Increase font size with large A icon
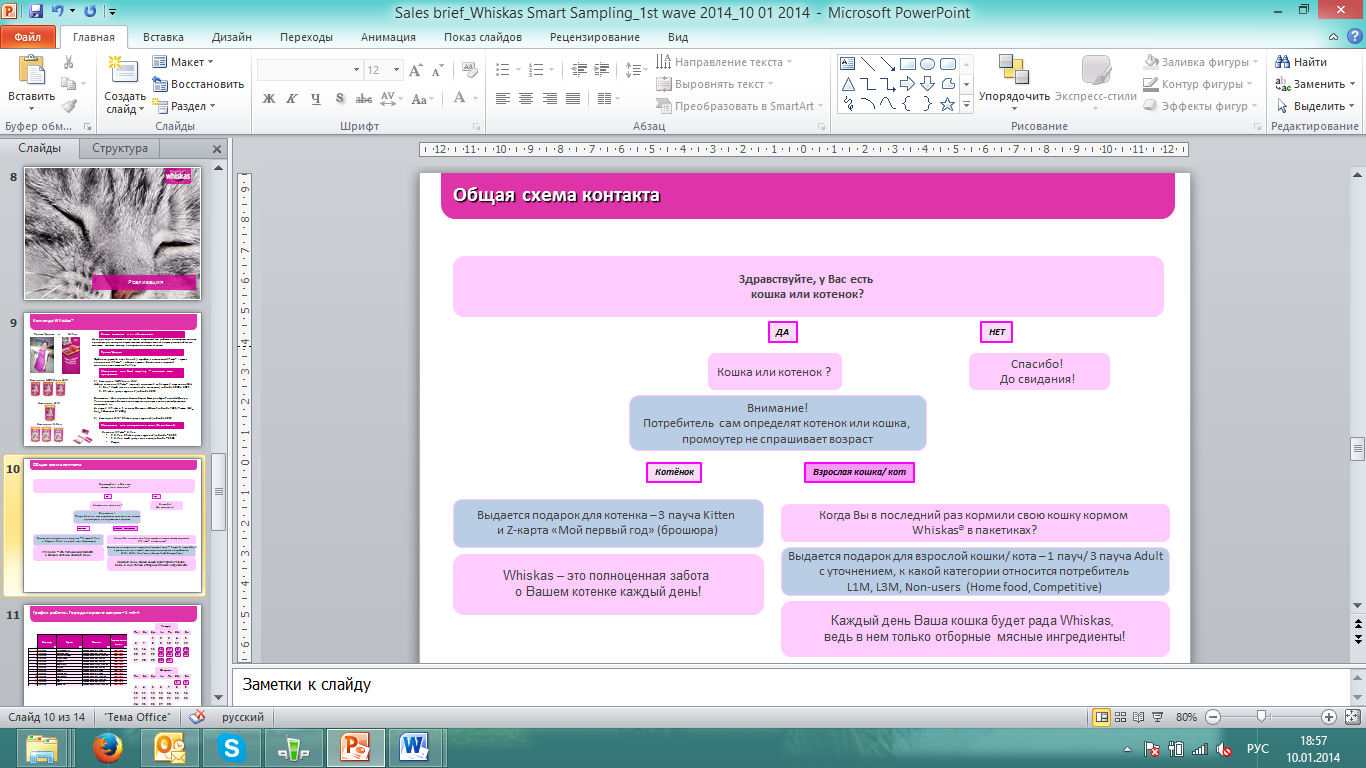Image resolution: width=1366 pixels, height=768 pixels. [x=415, y=70]
